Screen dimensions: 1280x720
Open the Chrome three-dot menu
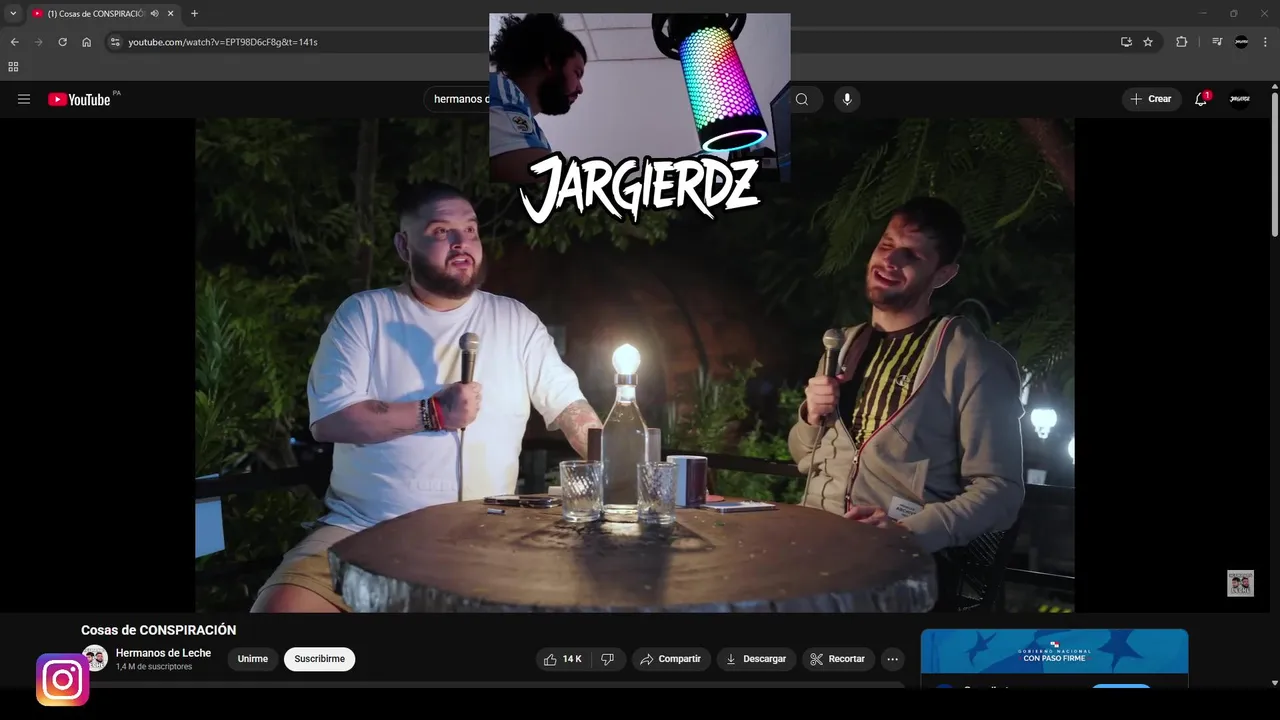[x=1265, y=42]
